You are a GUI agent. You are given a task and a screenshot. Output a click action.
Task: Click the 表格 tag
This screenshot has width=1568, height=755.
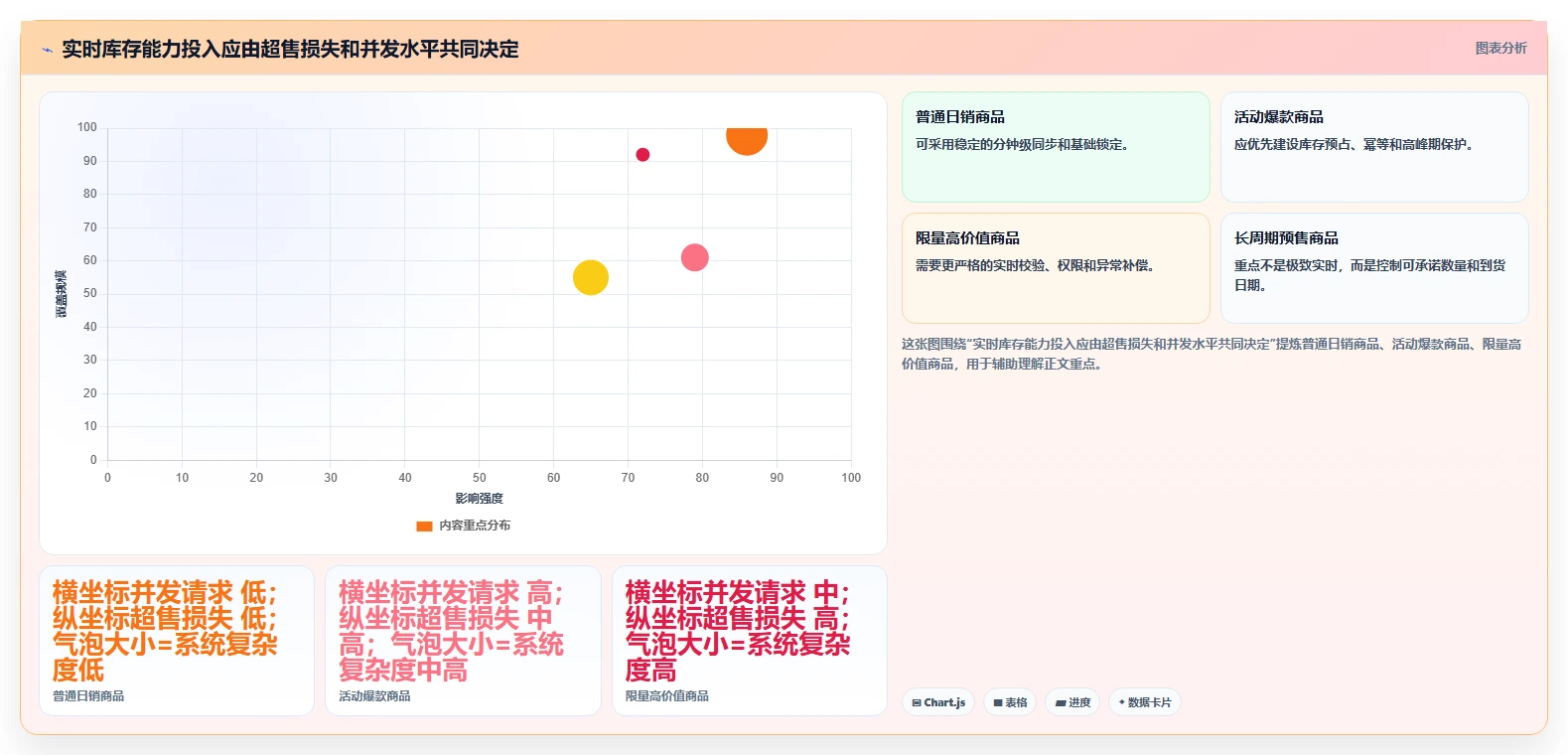[x=1010, y=702]
